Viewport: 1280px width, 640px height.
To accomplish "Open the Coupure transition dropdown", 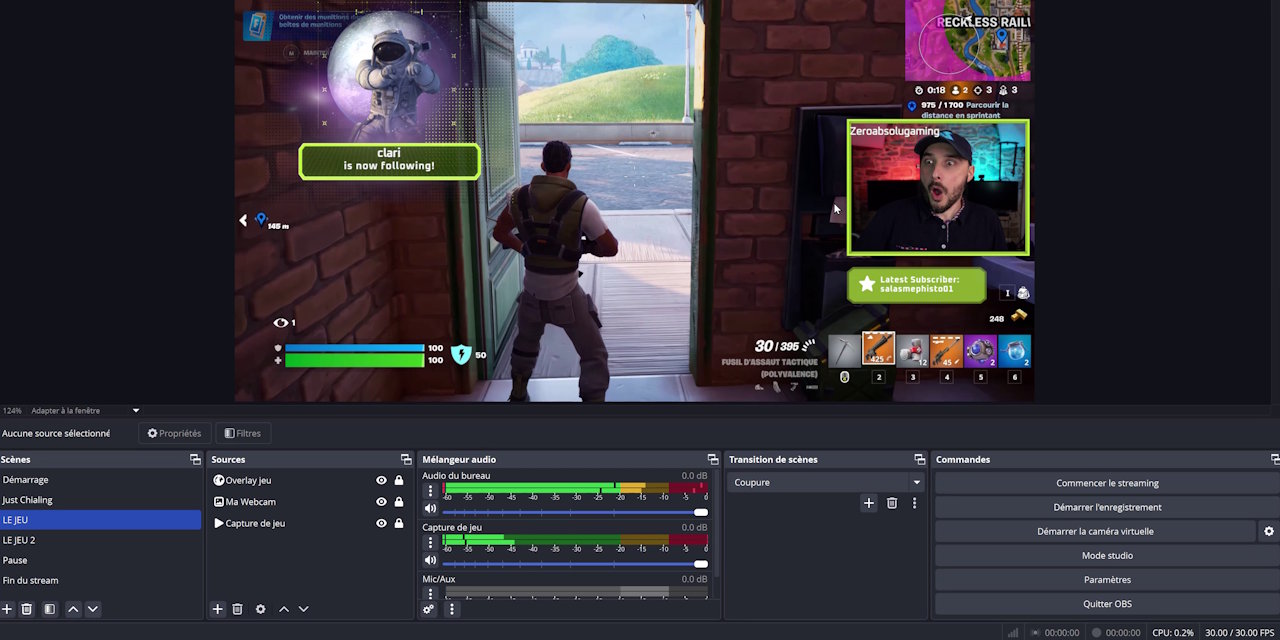I will [x=826, y=482].
